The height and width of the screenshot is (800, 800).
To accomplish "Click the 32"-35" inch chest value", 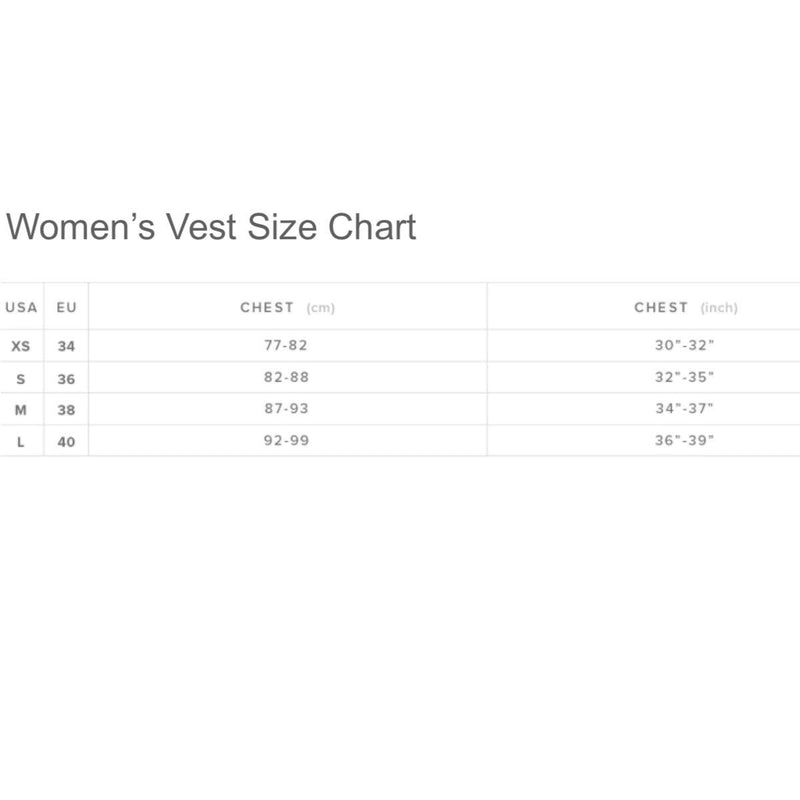I will 685,378.
